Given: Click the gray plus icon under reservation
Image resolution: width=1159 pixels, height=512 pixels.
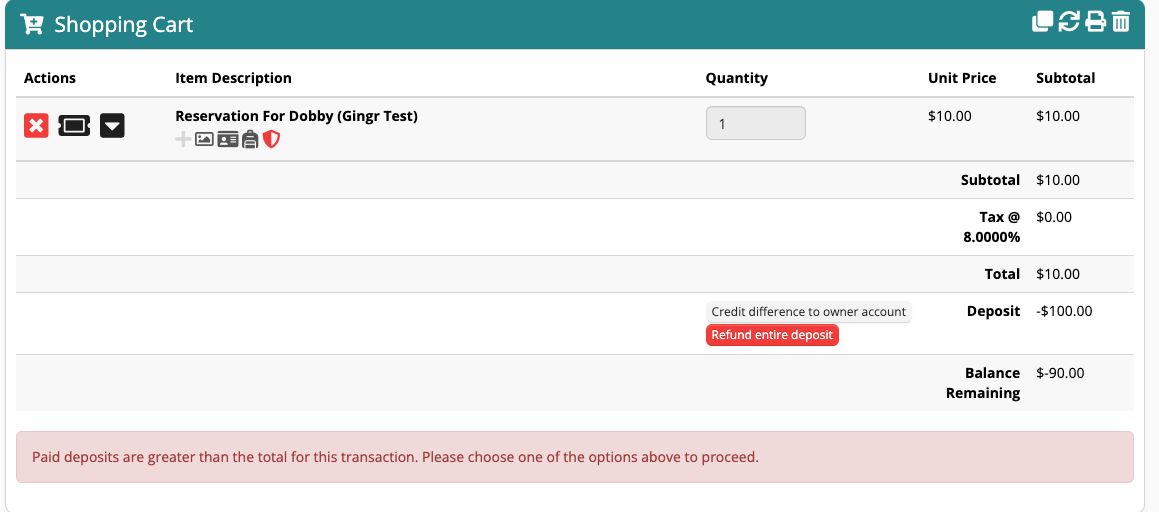Looking at the screenshot, I should click(183, 139).
